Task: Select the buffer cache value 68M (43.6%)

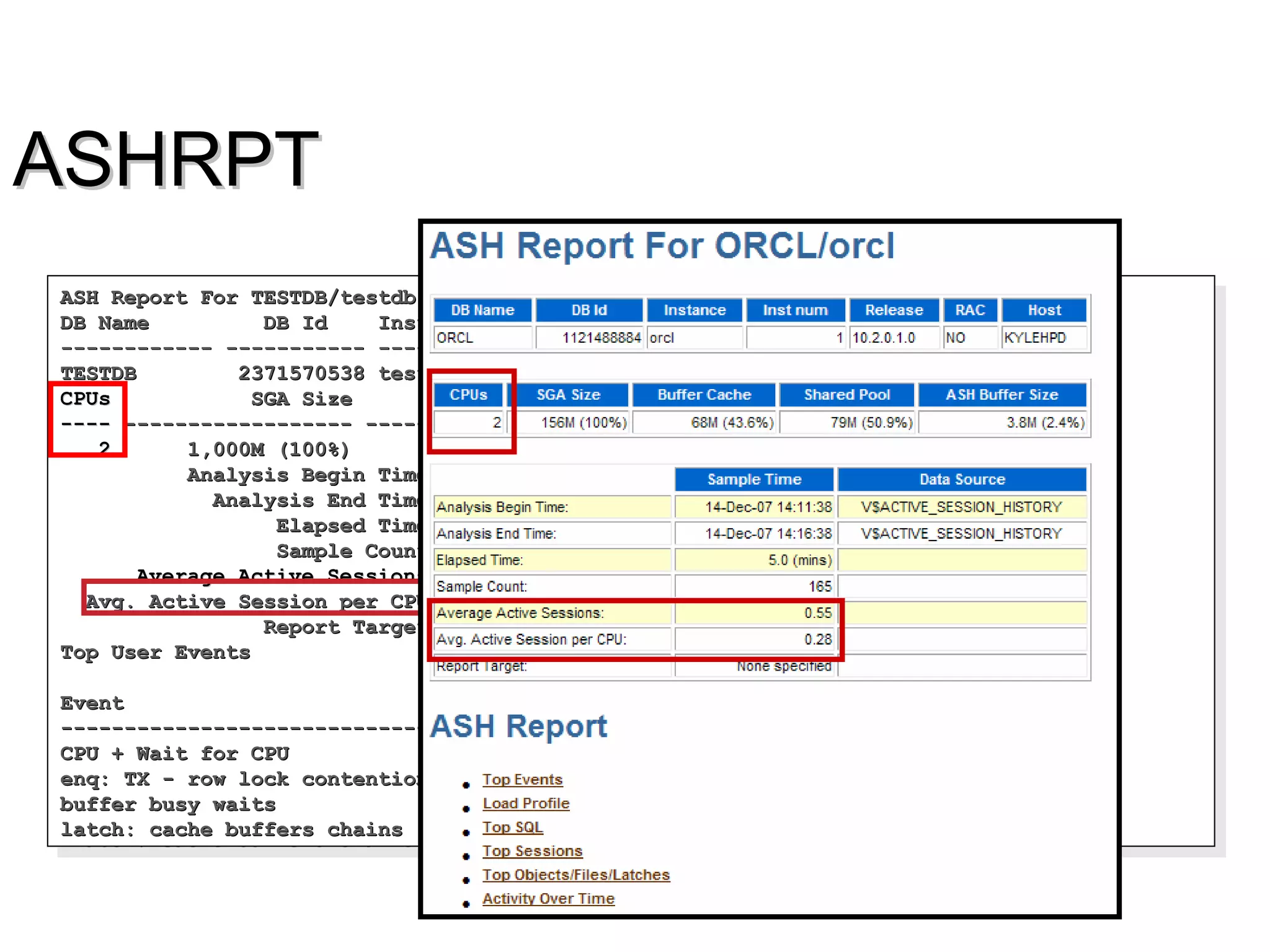Action: (704, 423)
